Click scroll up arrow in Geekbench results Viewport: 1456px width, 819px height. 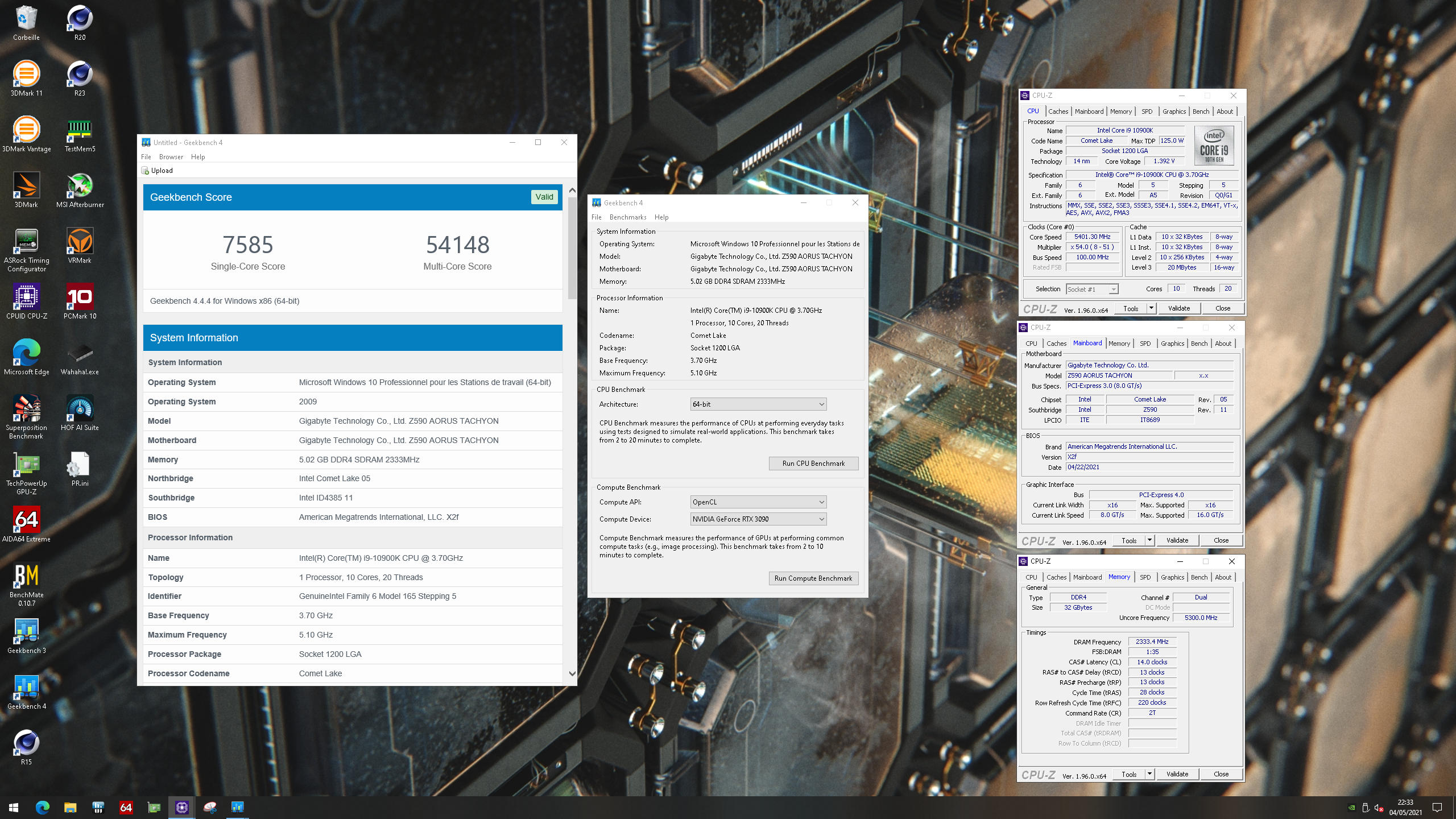[x=572, y=190]
